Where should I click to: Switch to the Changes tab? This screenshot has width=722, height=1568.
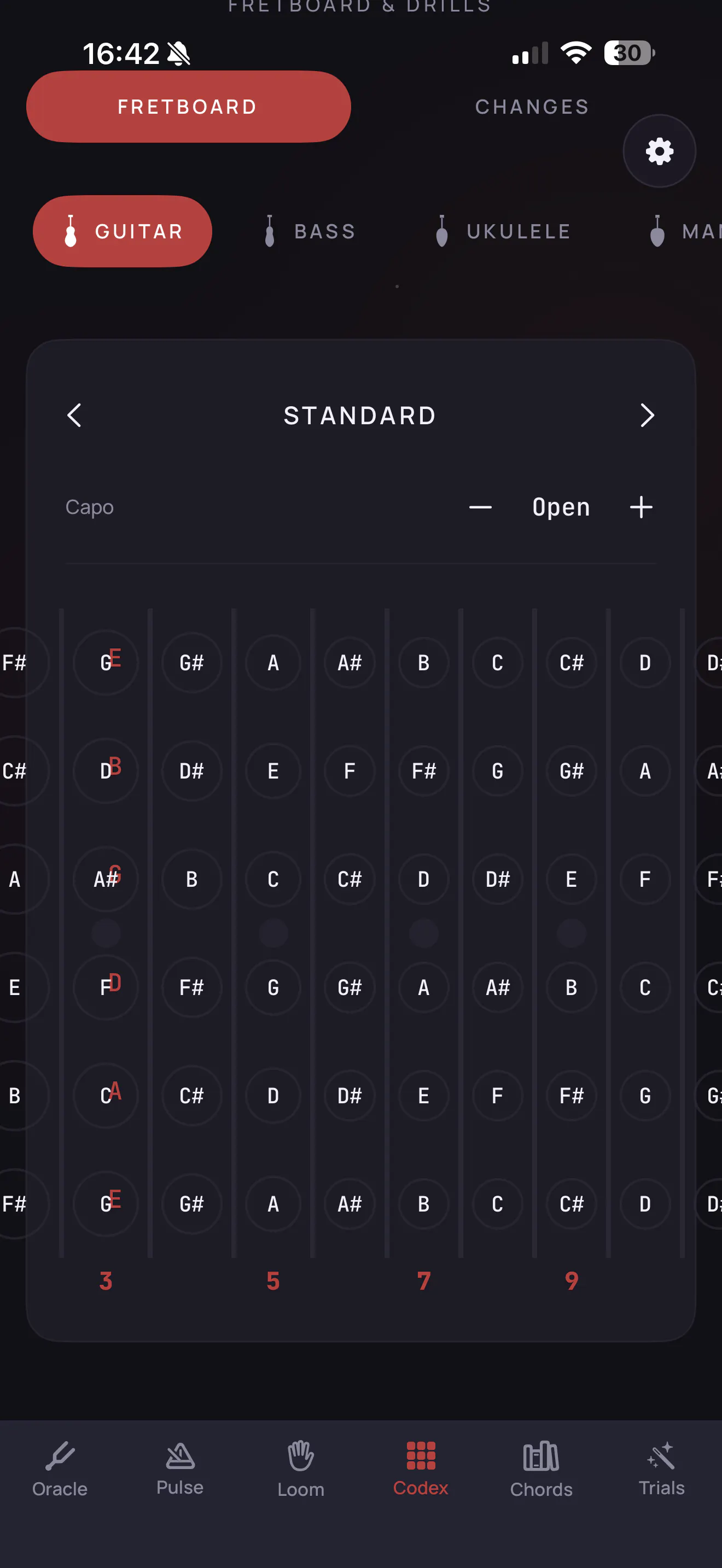point(532,107)
